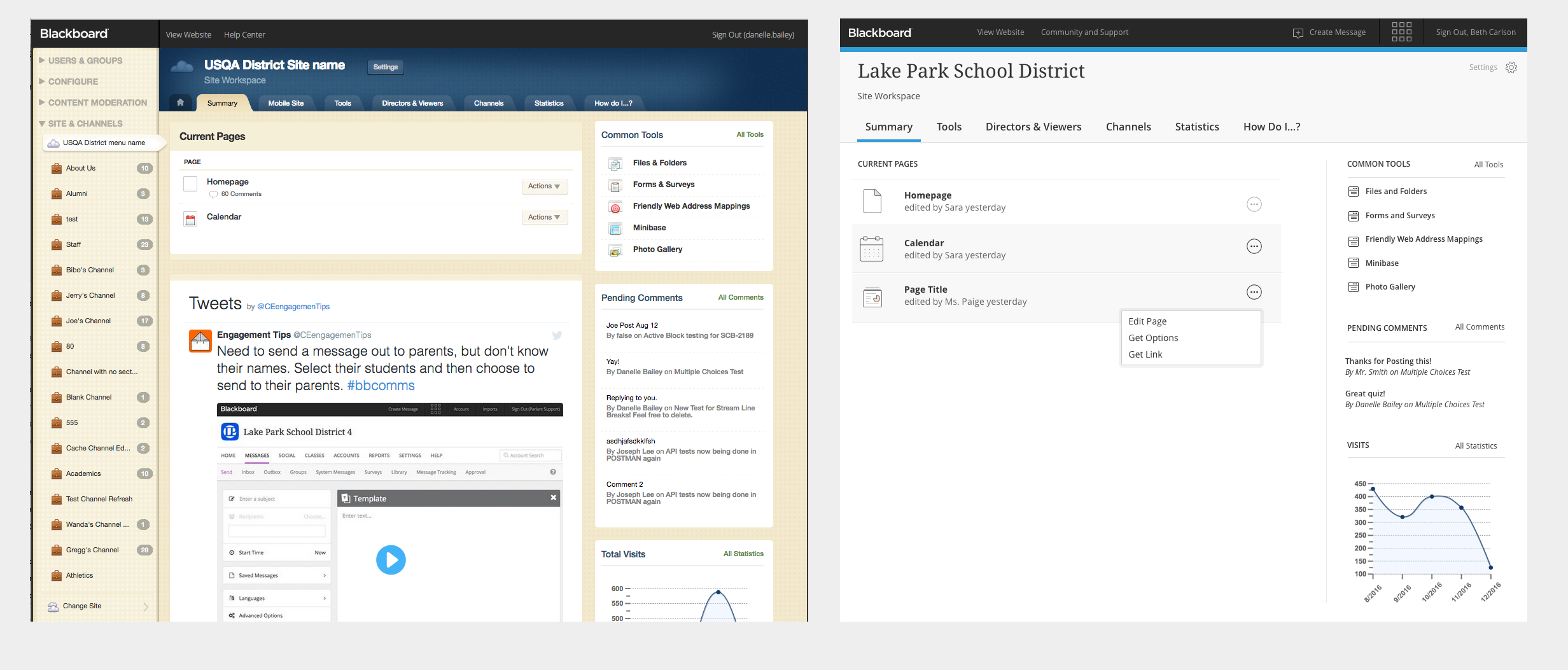Click the 3x3 grid apps icon in new header

(x=1401, y=32)
